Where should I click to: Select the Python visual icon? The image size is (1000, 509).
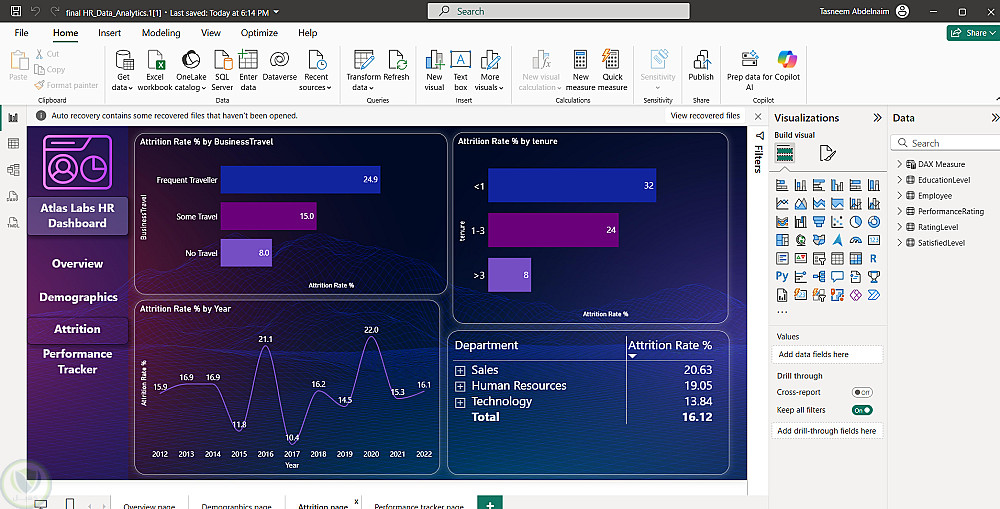(x=782, y=276)
